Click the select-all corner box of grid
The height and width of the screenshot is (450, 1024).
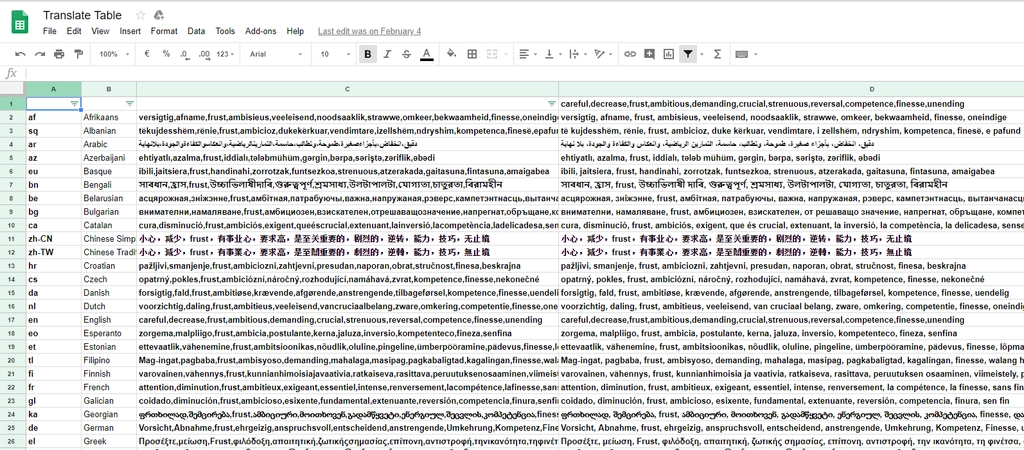point(12,89)
